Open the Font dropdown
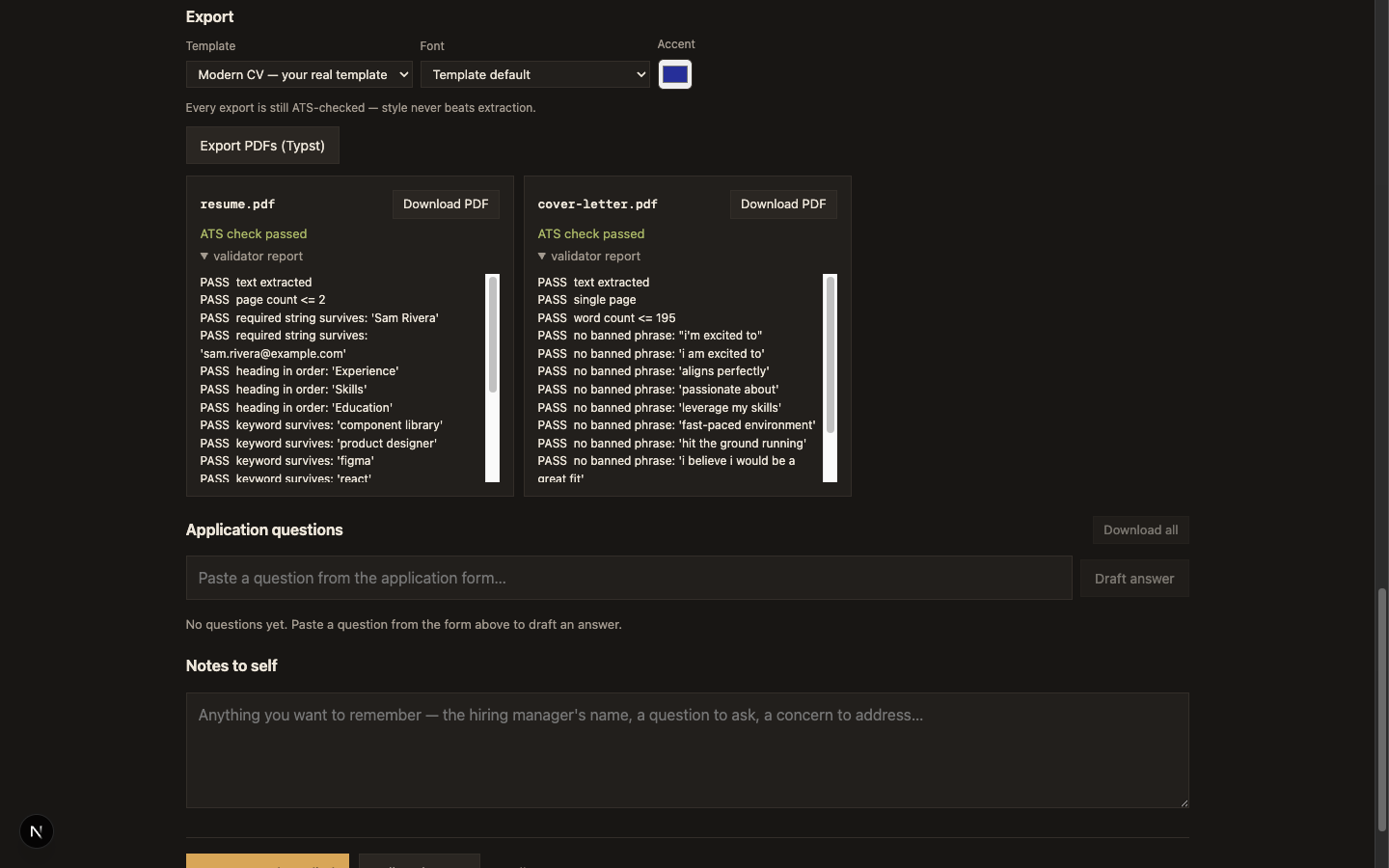 [x=535, y=74]
